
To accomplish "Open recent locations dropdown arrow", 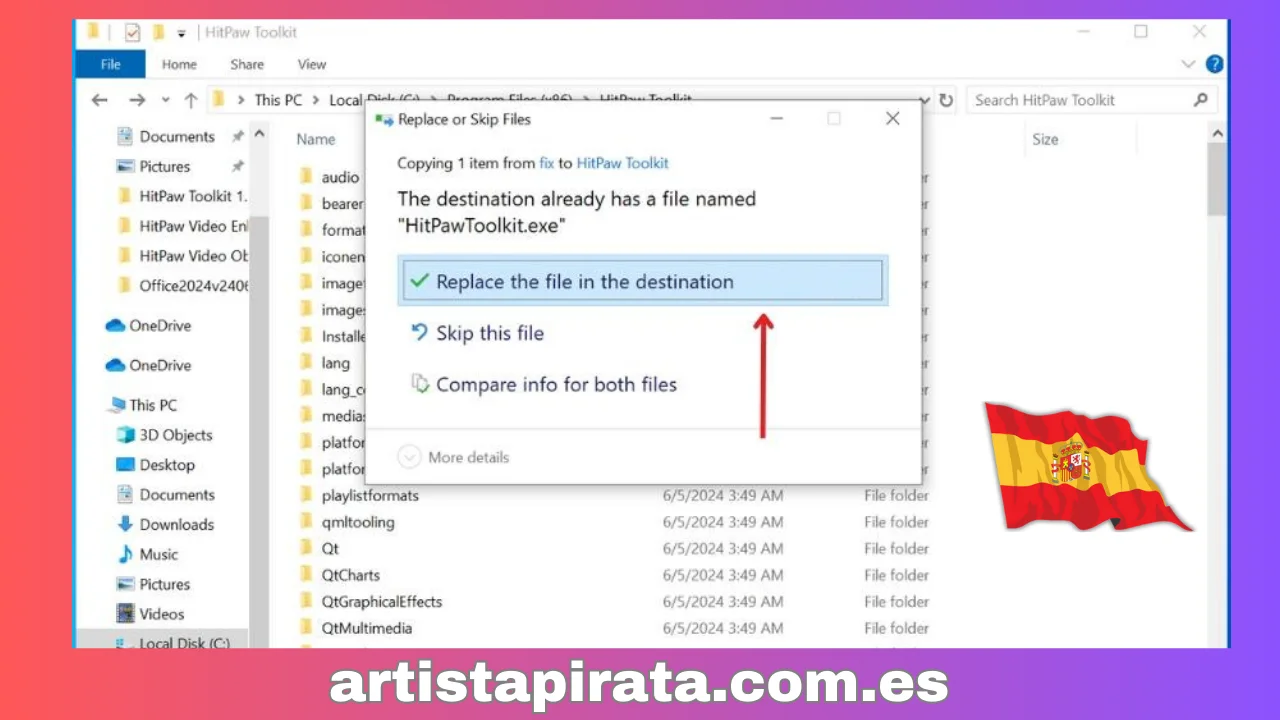I will [165, 101].
